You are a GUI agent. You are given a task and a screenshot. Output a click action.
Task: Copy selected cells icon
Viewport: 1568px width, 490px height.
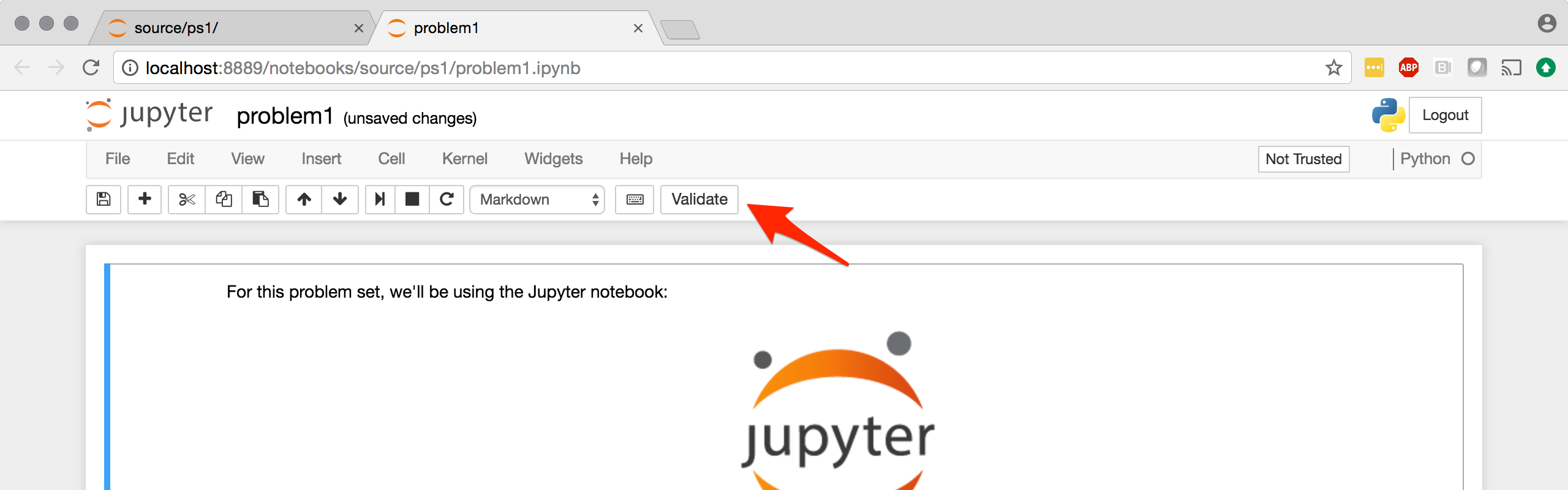(x=224, y=199)
